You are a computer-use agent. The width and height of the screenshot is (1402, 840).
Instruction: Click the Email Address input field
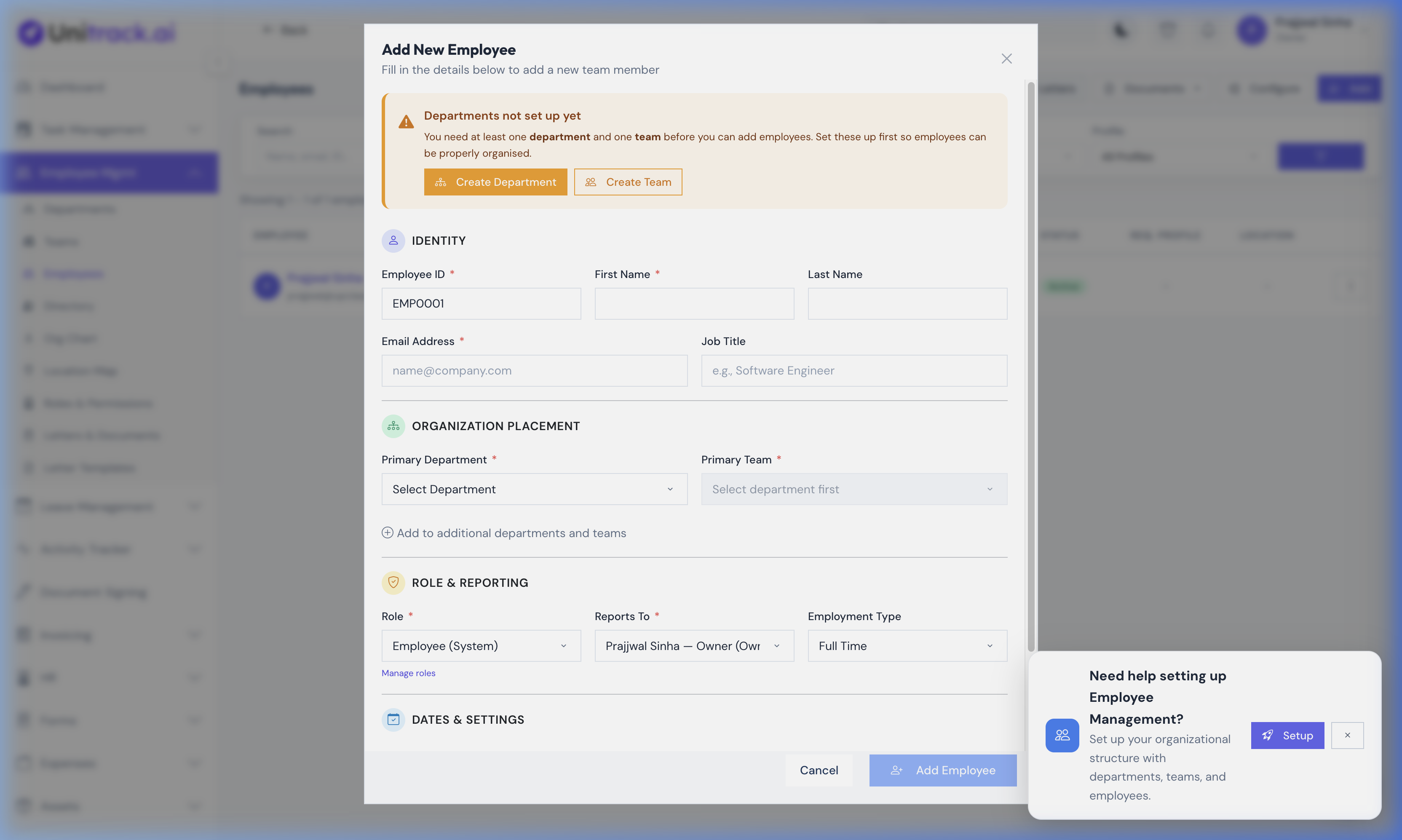[534, 371]
